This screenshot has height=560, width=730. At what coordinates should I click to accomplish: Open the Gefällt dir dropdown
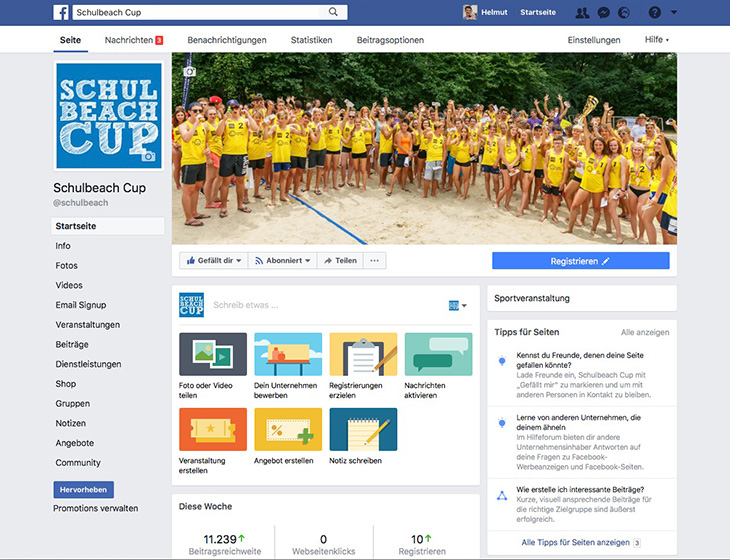click(214, 261)
